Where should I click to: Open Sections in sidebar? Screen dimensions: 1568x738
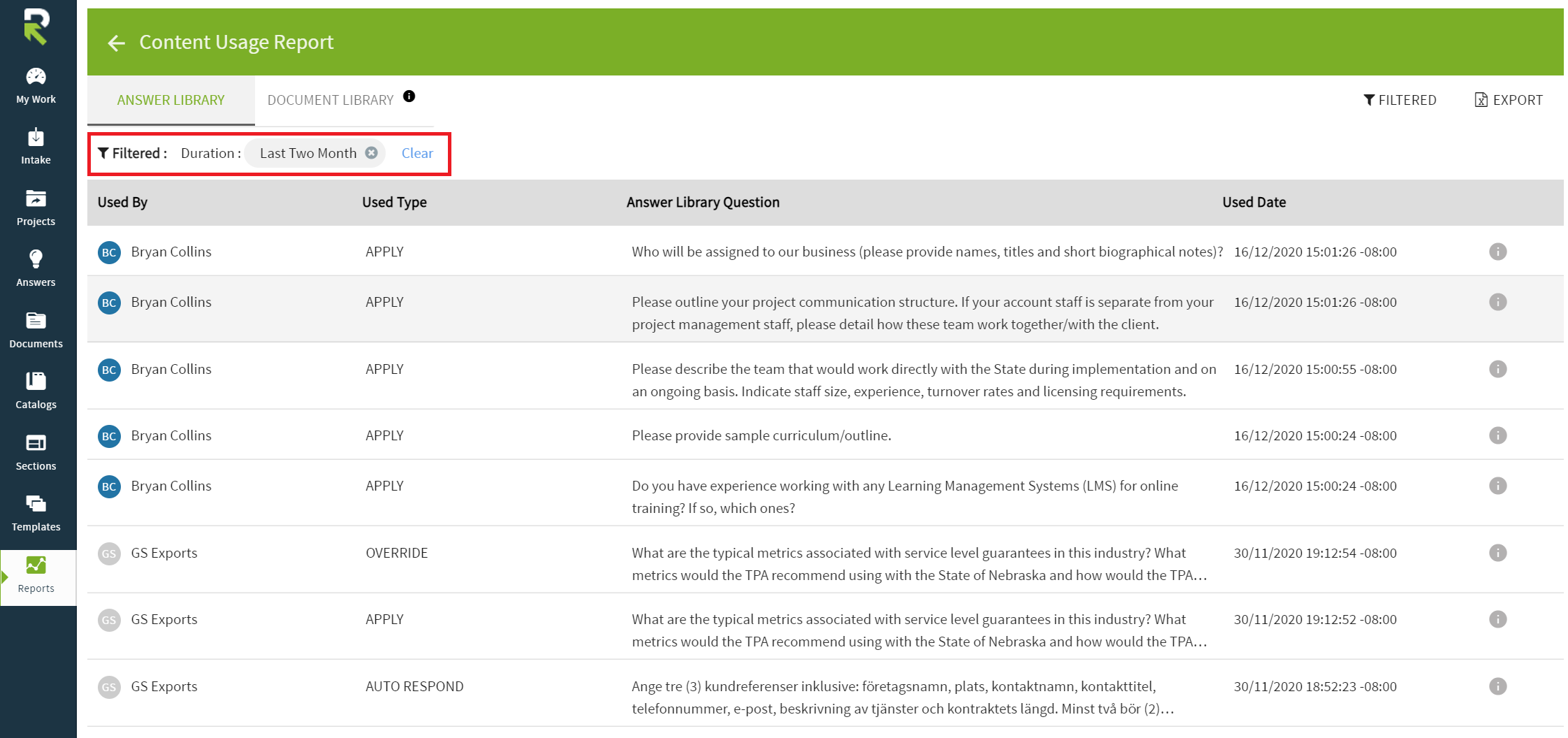coord(36,452)
